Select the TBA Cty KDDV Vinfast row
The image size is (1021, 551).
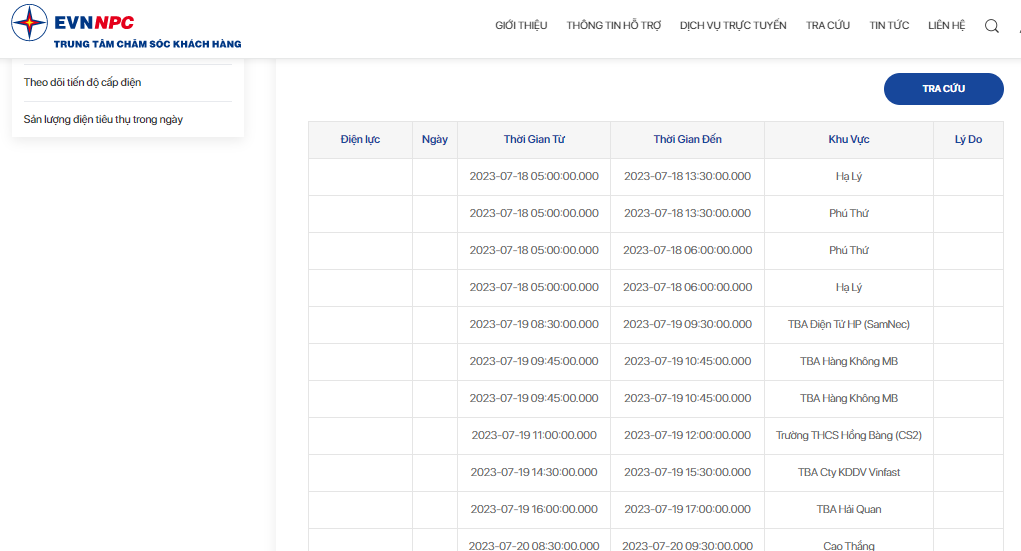pos(656,473)
